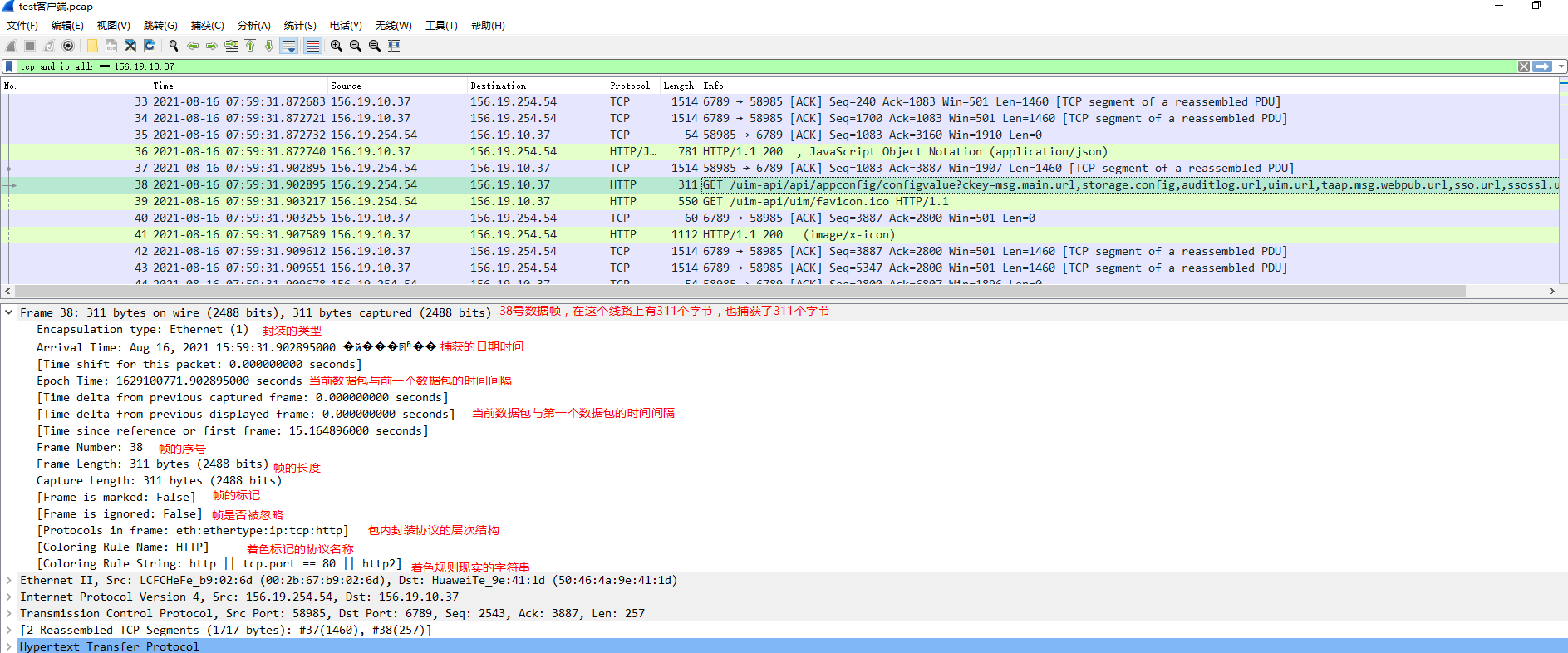Sort by the Info column header
The image size is (1568, 653).
click(x=1129, y=86)
